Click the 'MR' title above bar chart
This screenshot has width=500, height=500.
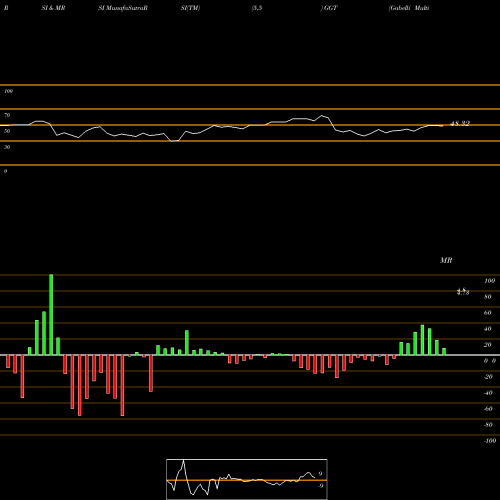446,260
